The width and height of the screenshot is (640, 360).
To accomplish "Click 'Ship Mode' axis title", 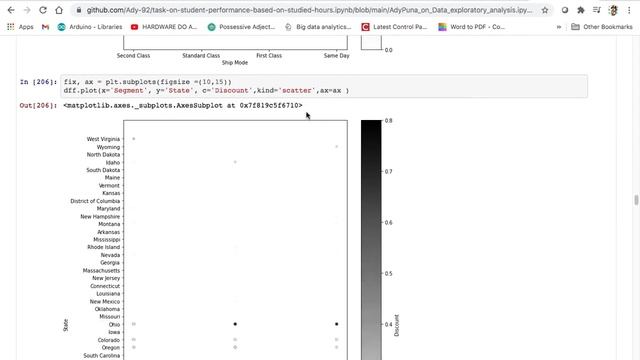I will [235, 62].
